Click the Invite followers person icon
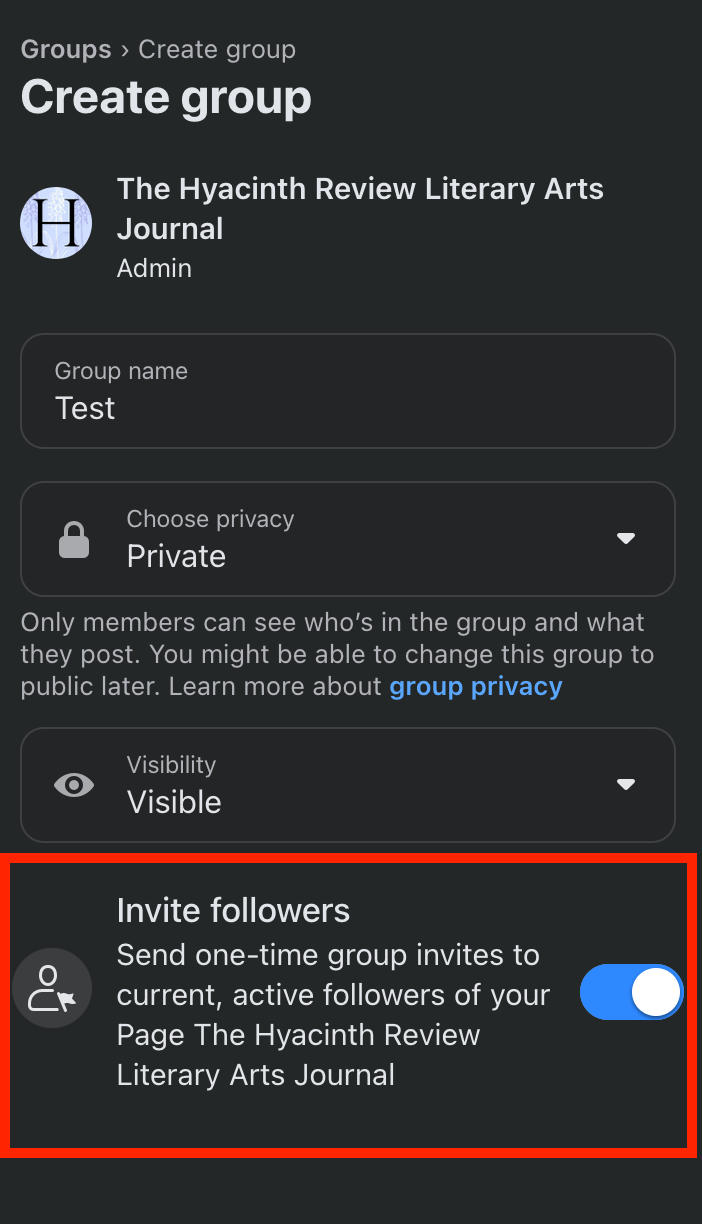Image resolution: width=702 pixels, height=1224 pixels. (x=52, y=988)
